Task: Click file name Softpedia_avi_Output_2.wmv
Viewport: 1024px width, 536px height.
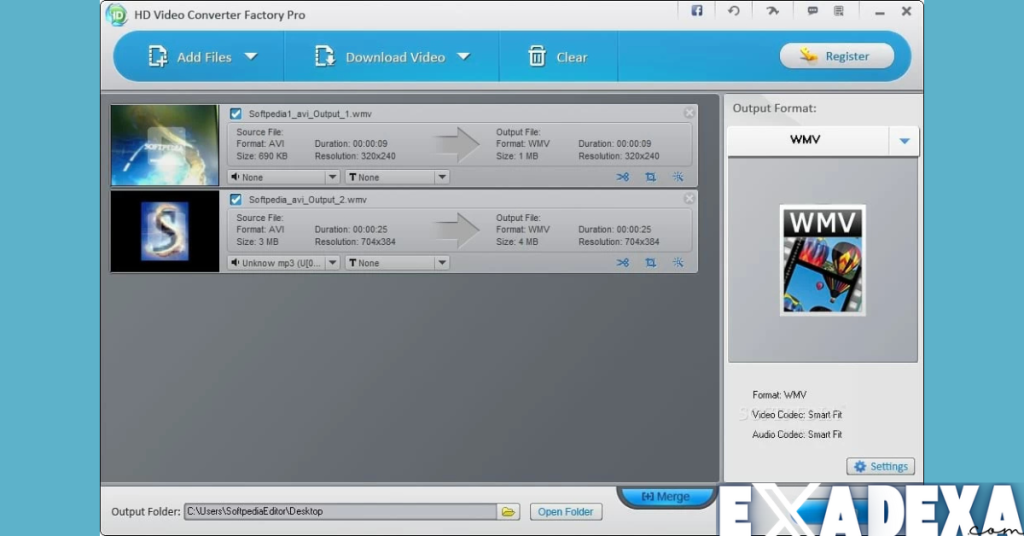Action: point(308,200)
